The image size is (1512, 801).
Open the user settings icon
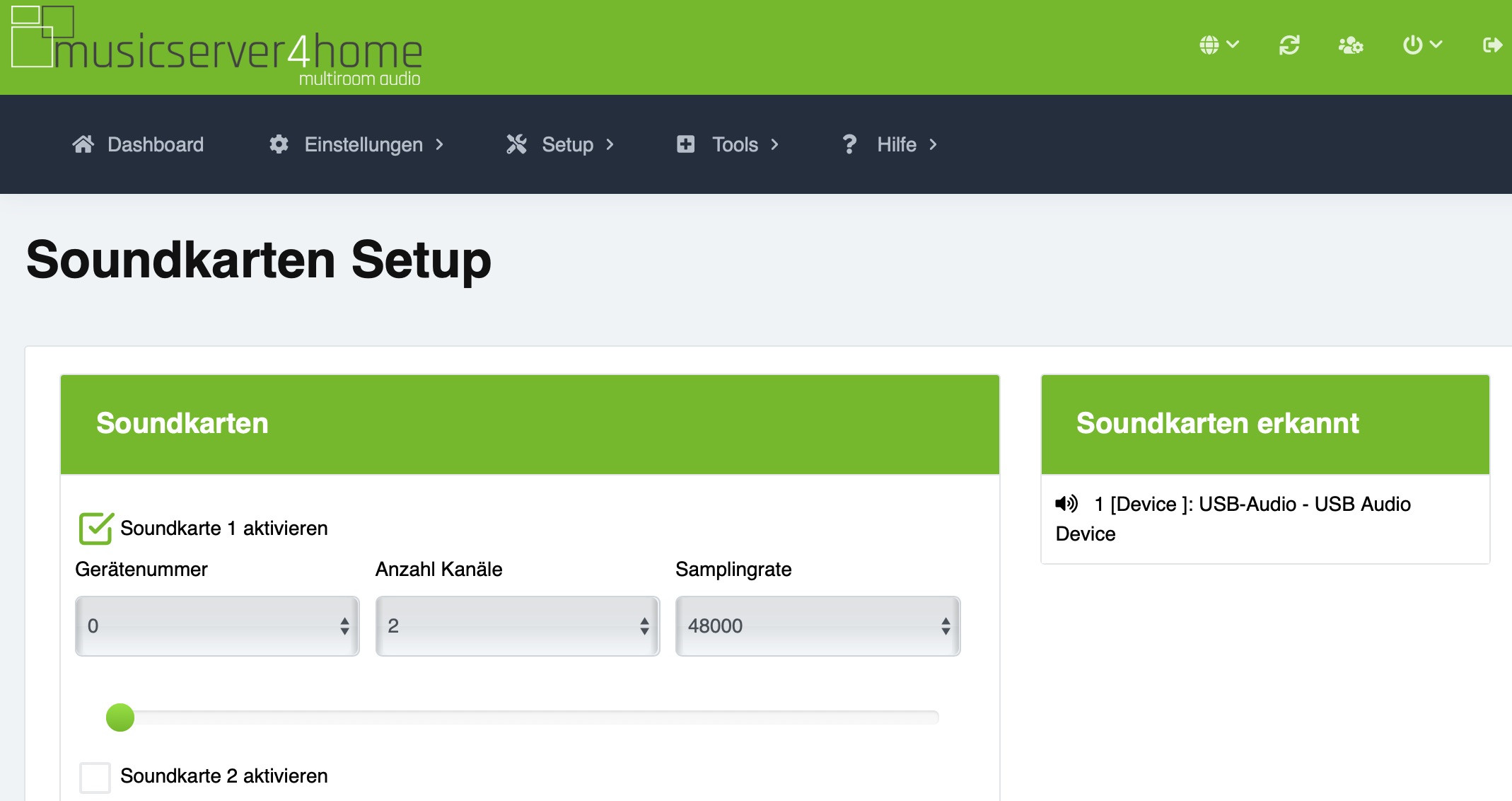coord(1350,45)
